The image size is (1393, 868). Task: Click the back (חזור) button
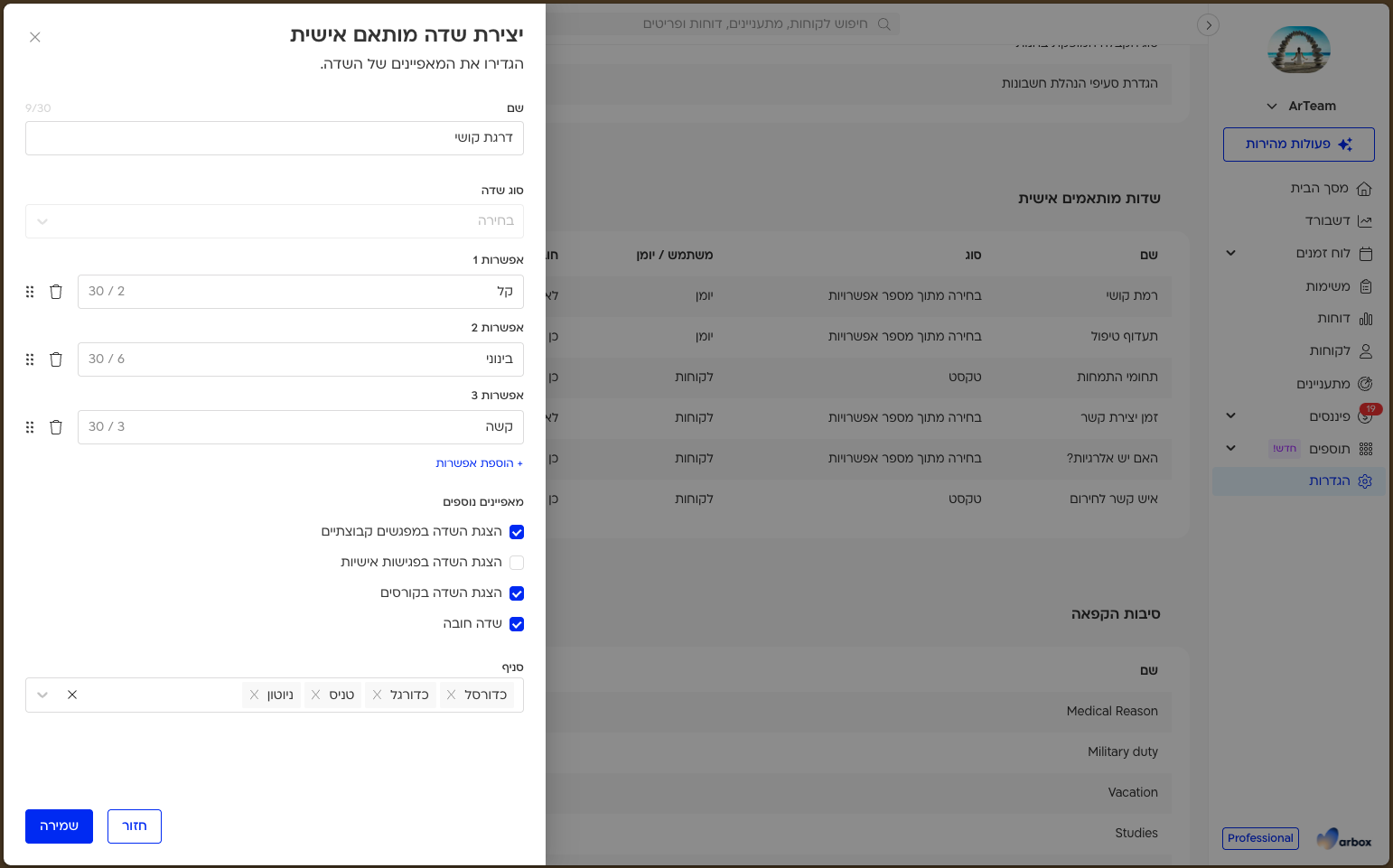tap(135, 826)
